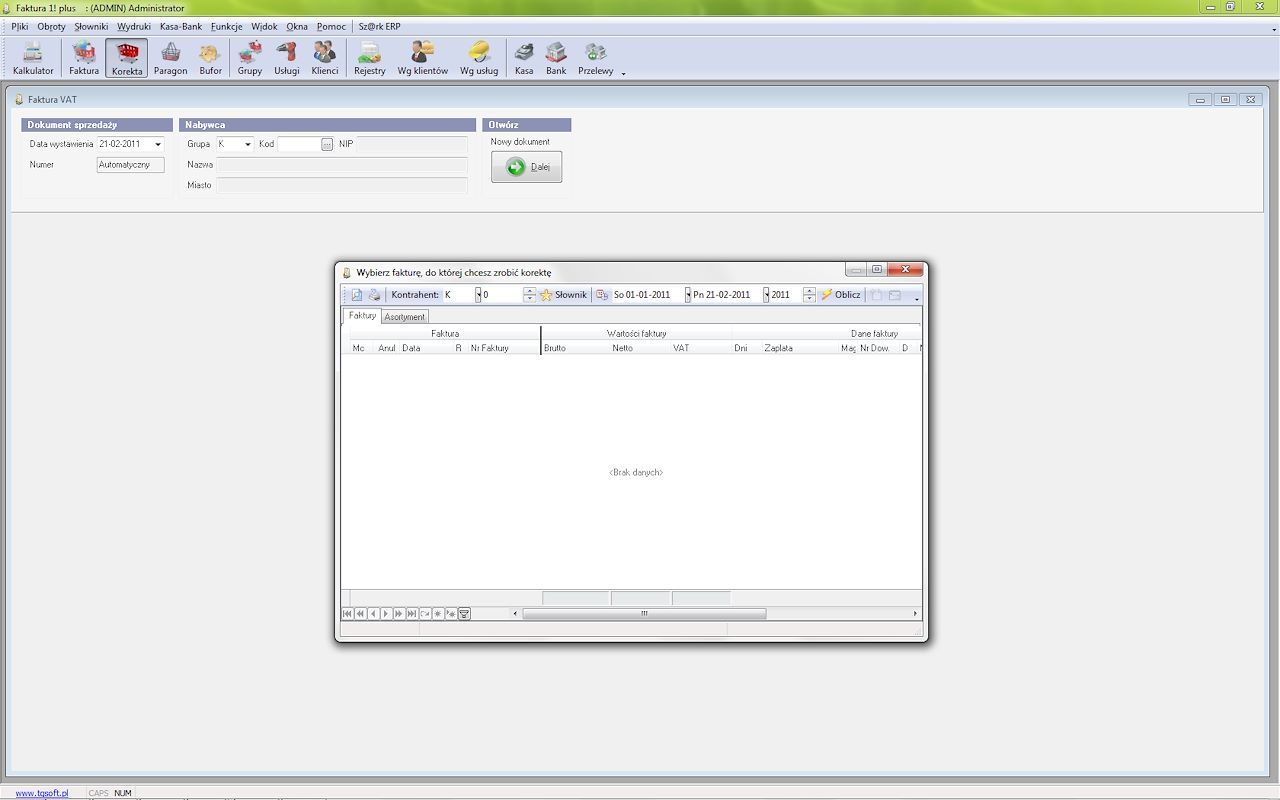The width and height of the screenshot is (1280, 800).
Task: Open the Pliki menu
Action: pos(20,27)
